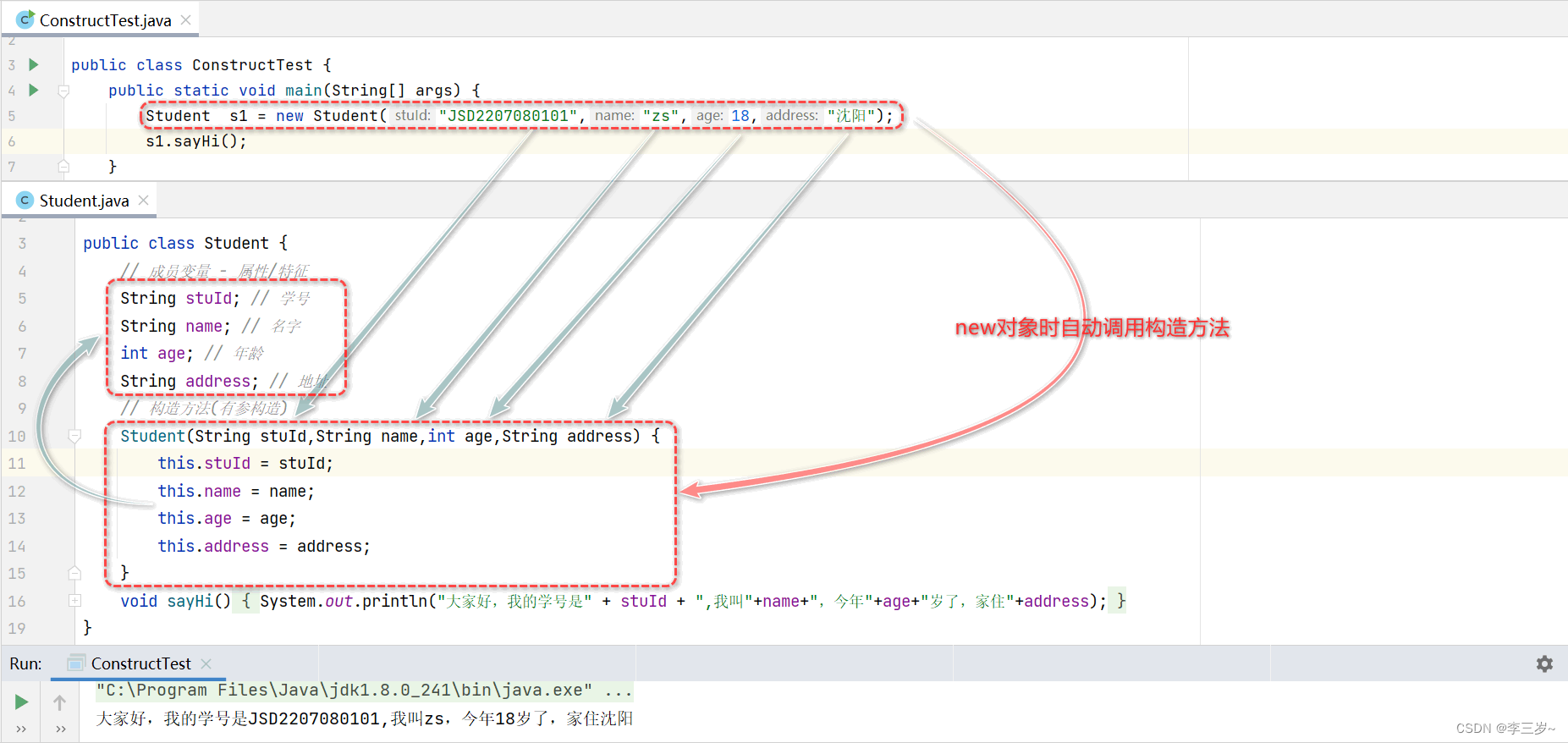Click line number 11 in Student.java gutter

coord(17,464)
